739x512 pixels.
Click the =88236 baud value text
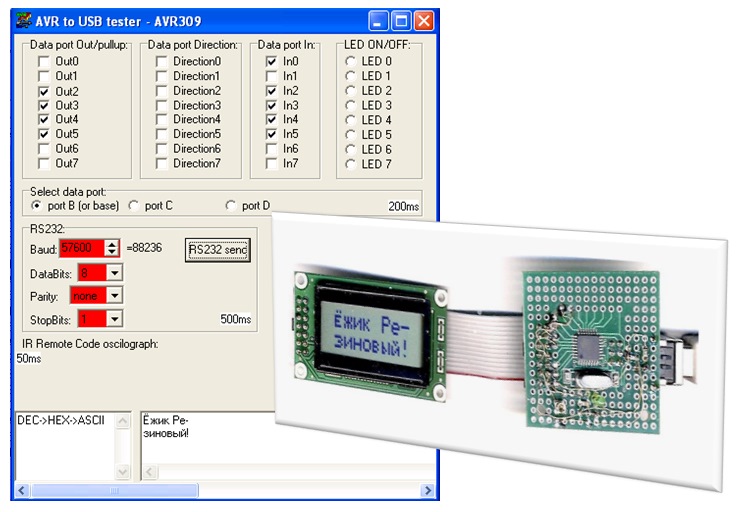[x=144, y=248]
